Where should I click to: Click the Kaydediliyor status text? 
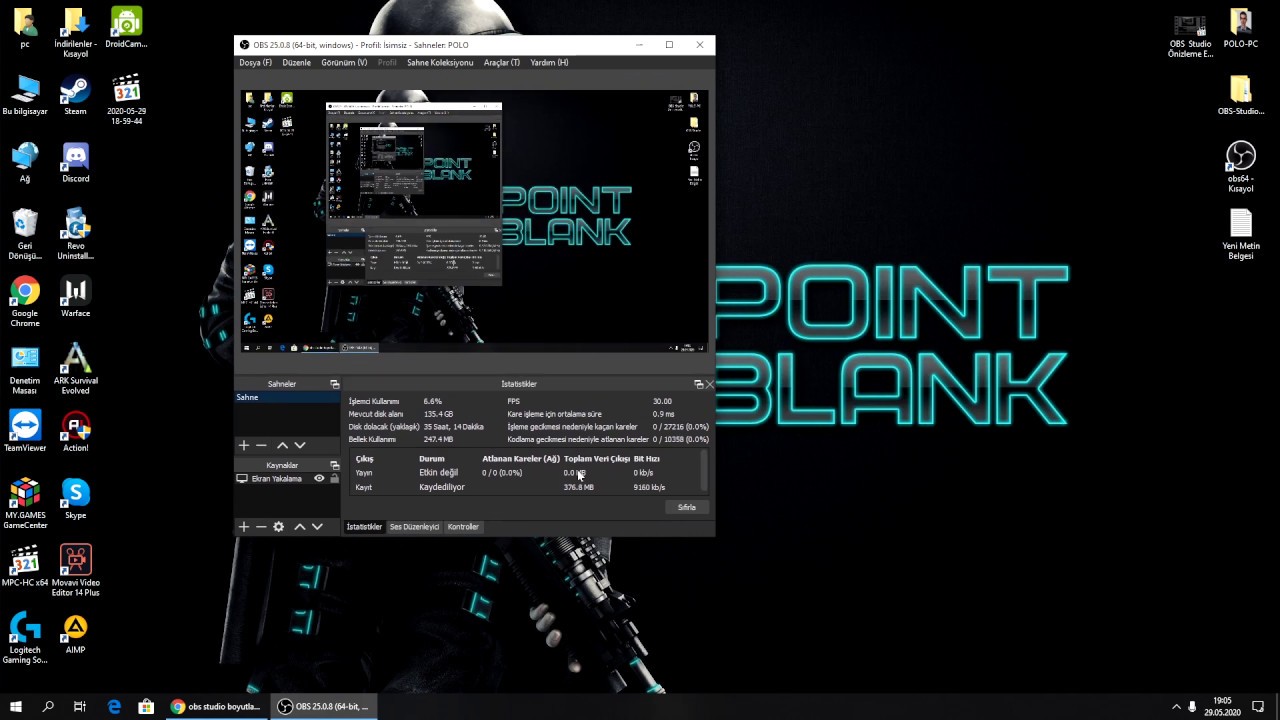coord(442,487)
